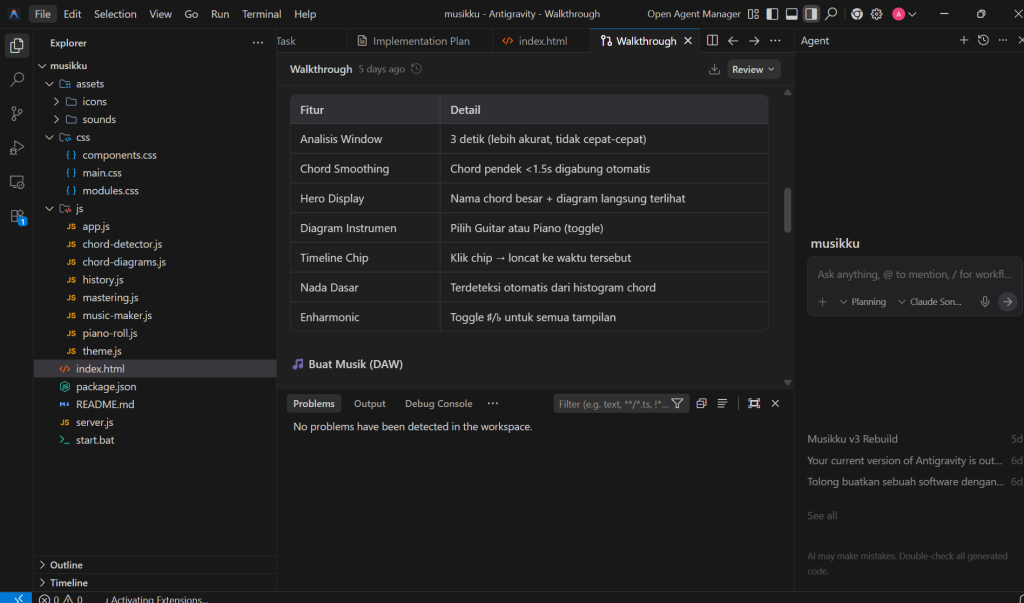The image size is (1024, 603).
Task: Expand the icons folder in Explorer
Action: (94, 102)
